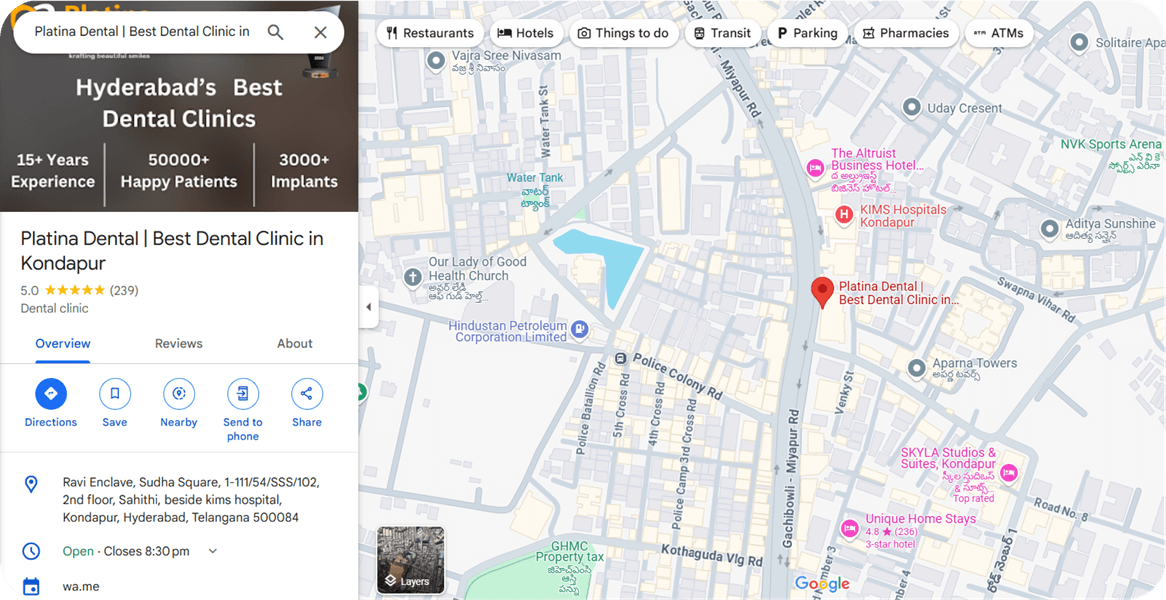Click the Send to phone icon

pos(243,394)
